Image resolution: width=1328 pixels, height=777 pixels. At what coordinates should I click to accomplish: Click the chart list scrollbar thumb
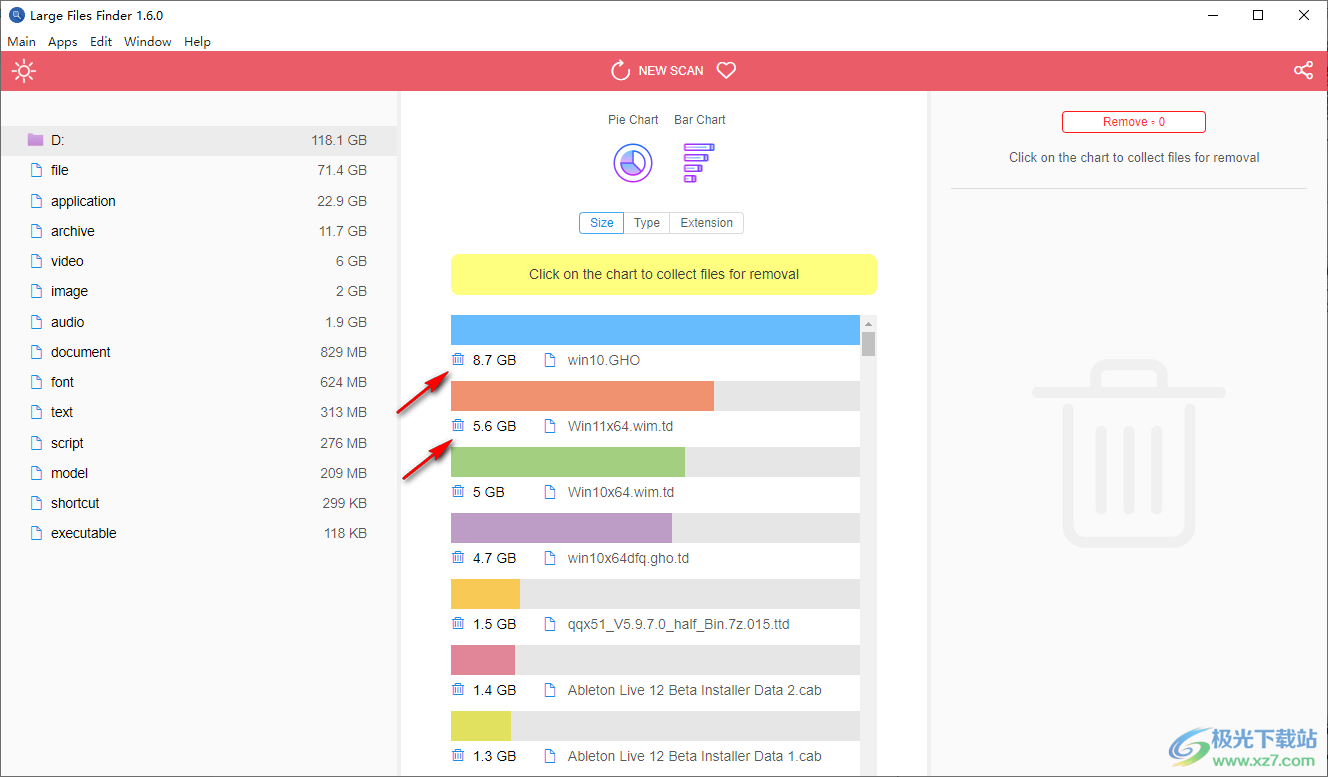point(868,344)
